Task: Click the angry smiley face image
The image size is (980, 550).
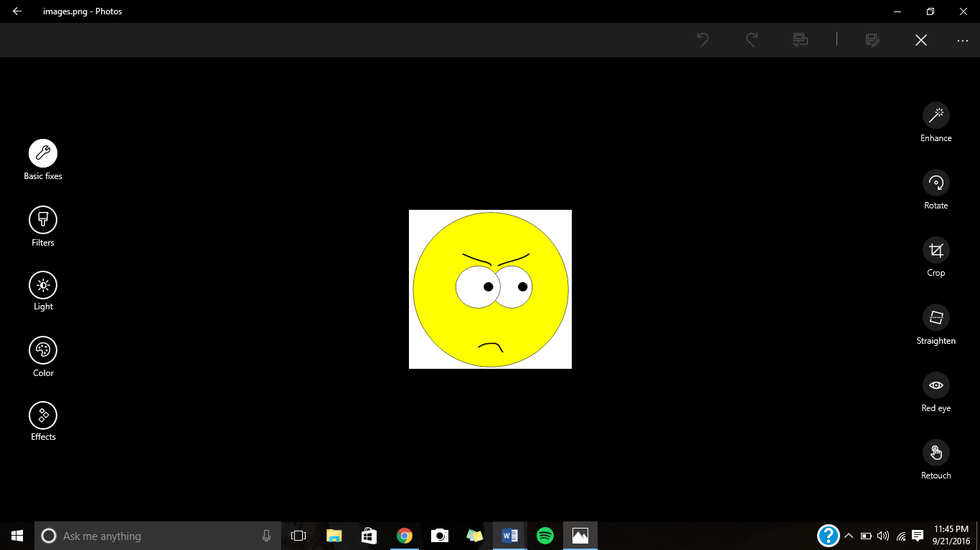Action: point(490,289)
